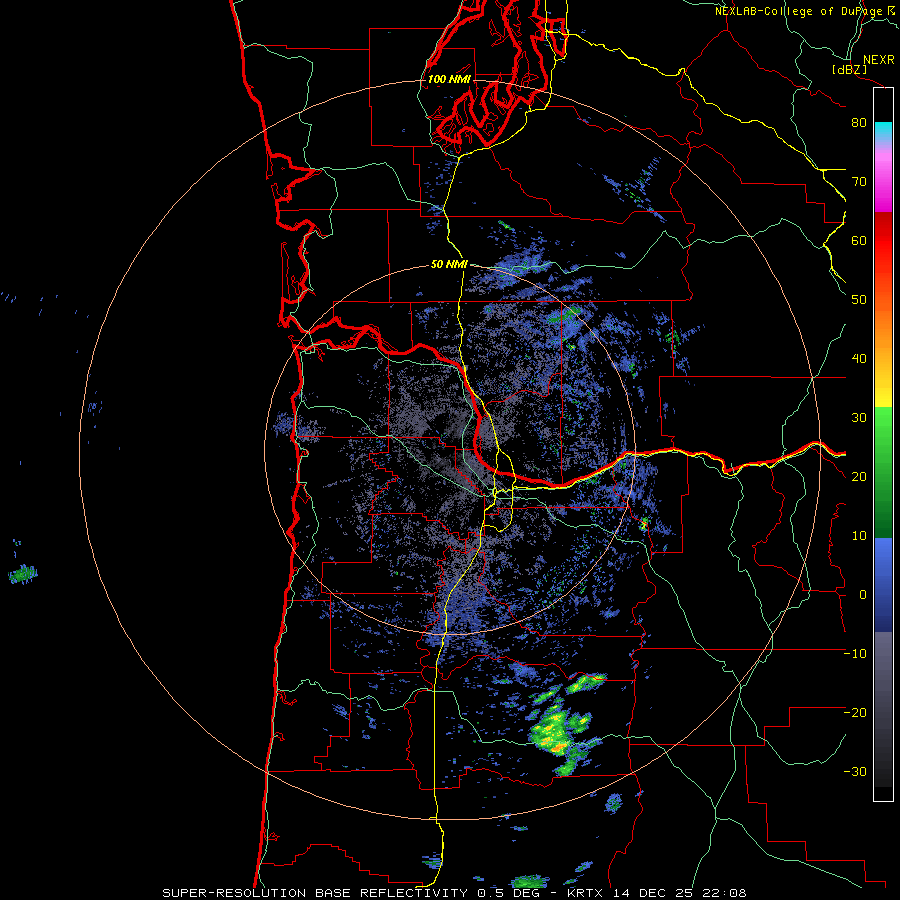Viewport: 900px width, 900px height.
Task: Click the 60 value on the dBZ scale
Action: (x=859, y=240)
